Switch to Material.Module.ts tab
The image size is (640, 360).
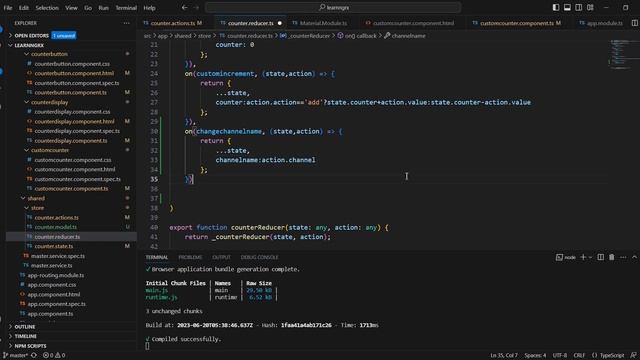(323, 23)
